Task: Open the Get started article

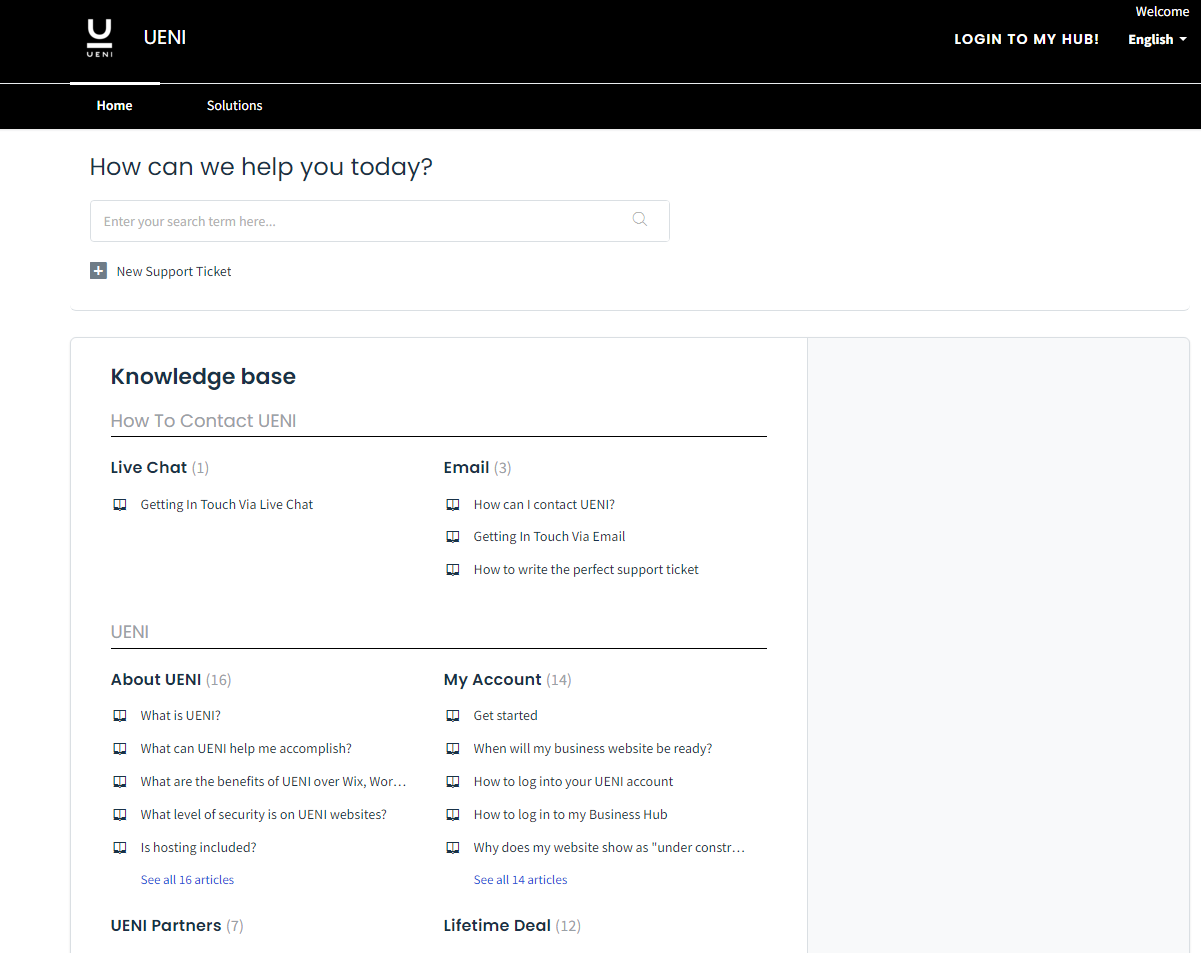Action: point(506,716)
